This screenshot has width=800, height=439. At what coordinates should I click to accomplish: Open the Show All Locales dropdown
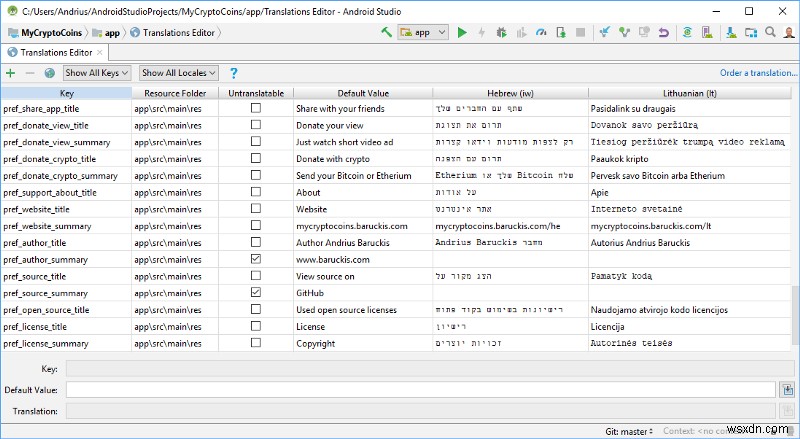point(178,73)
